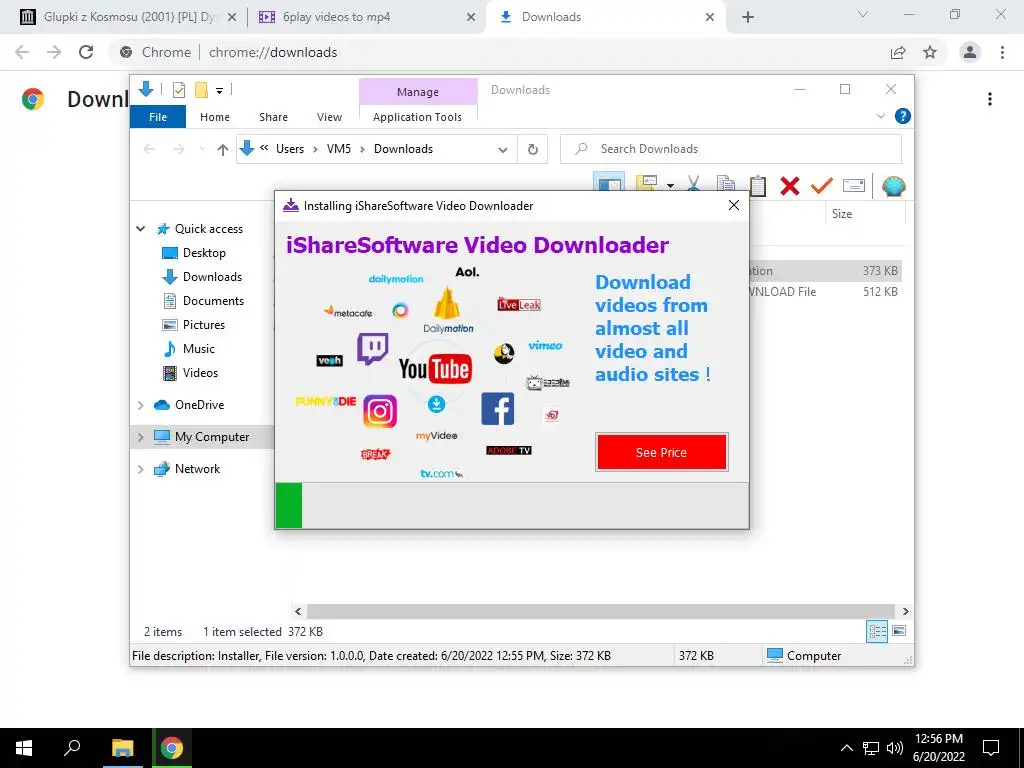1024x768 pixels.
Task: Collapse the Quick access tree node
Action: click(x=140, y=229)
